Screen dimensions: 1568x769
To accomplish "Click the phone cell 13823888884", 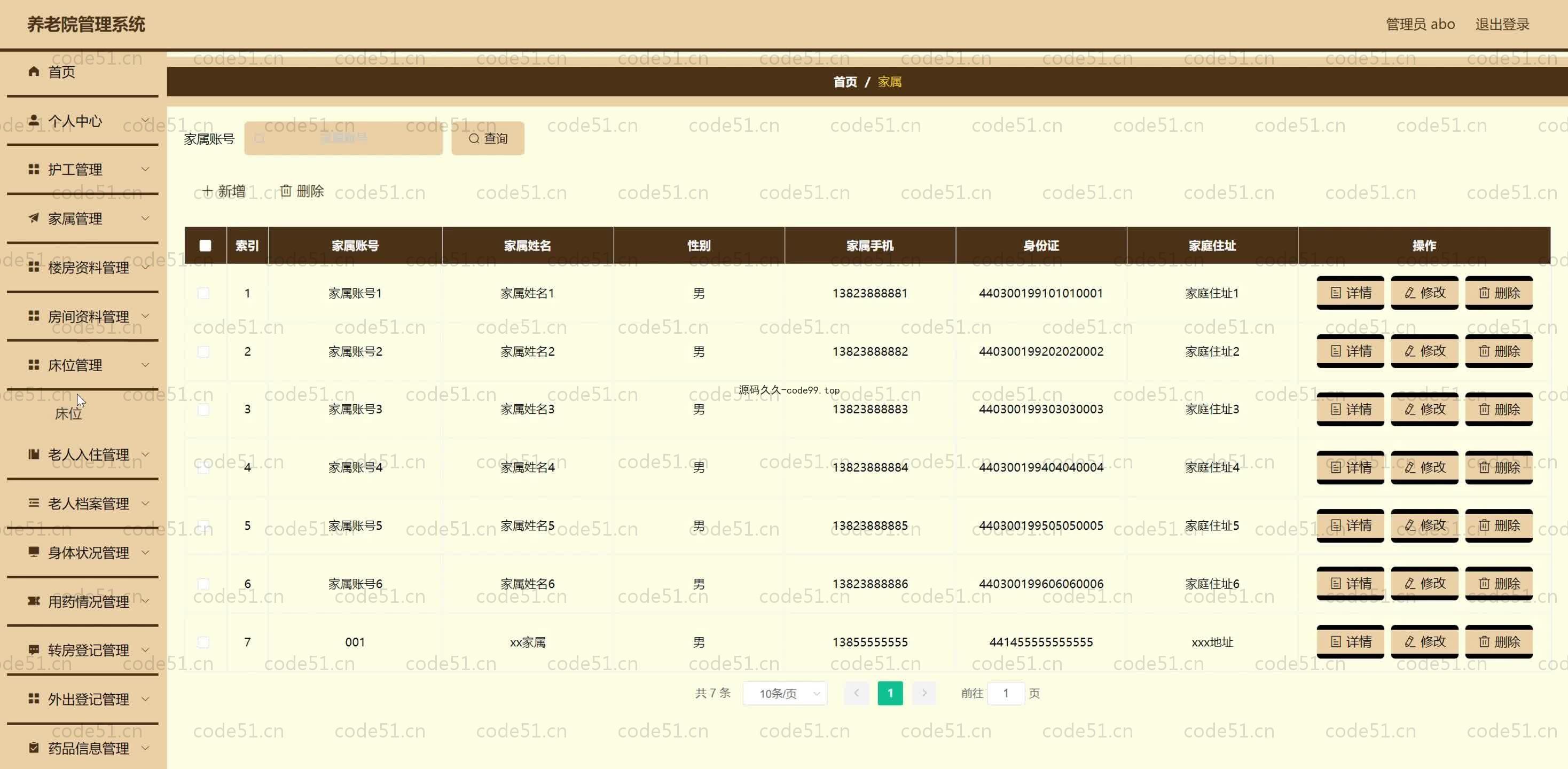I will (870, 467).
